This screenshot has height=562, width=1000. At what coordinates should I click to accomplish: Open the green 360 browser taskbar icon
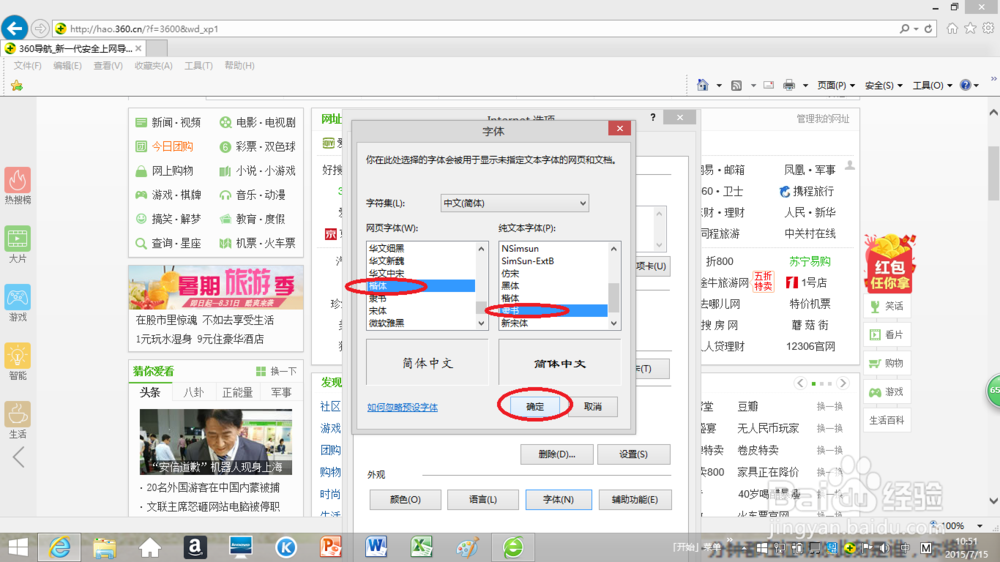[x=513, y=547]
